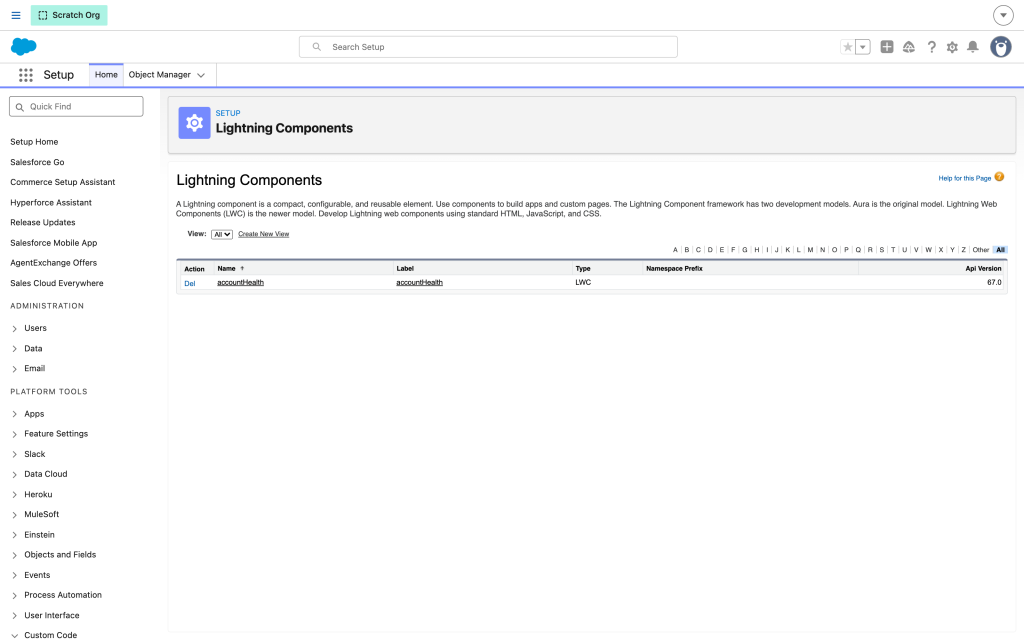
Task: Open Commerce Setup Assistant
Action: point(63,182)
